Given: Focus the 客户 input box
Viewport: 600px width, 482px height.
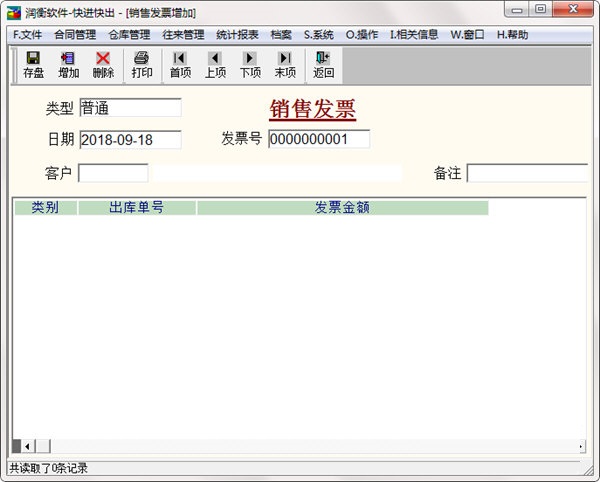Looking at the screenshot, I should pos(113,173).
